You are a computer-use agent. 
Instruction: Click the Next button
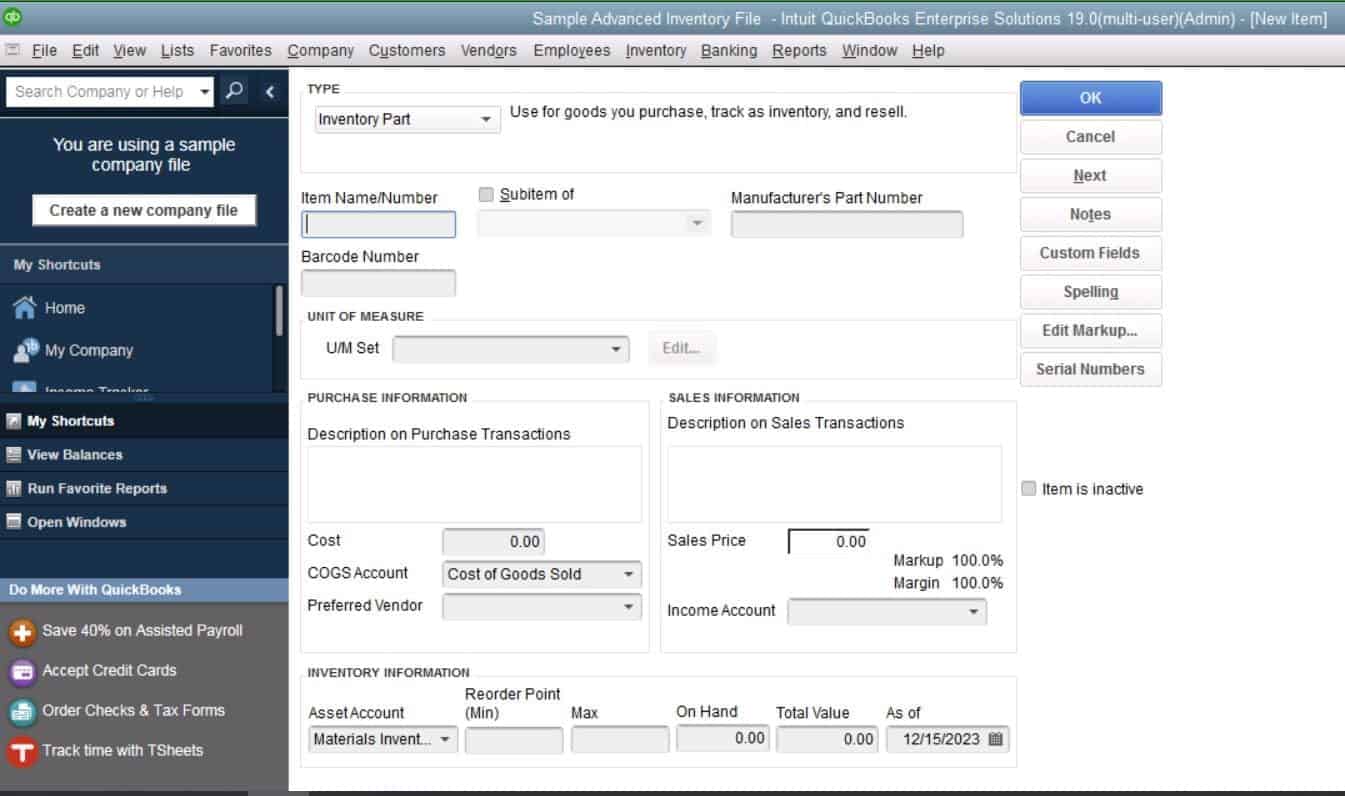point(1091,176)
